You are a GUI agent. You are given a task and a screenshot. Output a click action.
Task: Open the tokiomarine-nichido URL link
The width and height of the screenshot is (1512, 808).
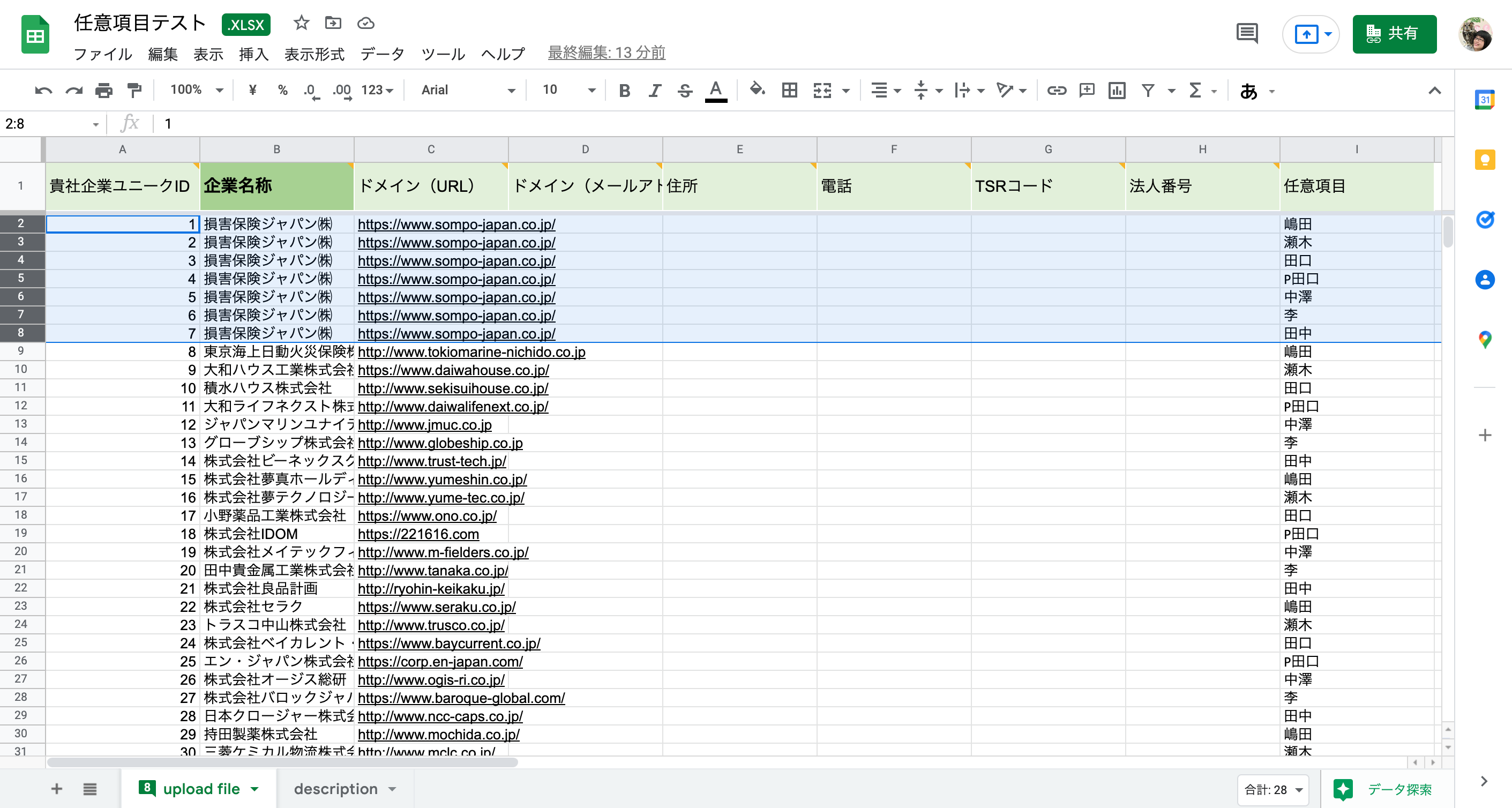[x=471, y=351]
